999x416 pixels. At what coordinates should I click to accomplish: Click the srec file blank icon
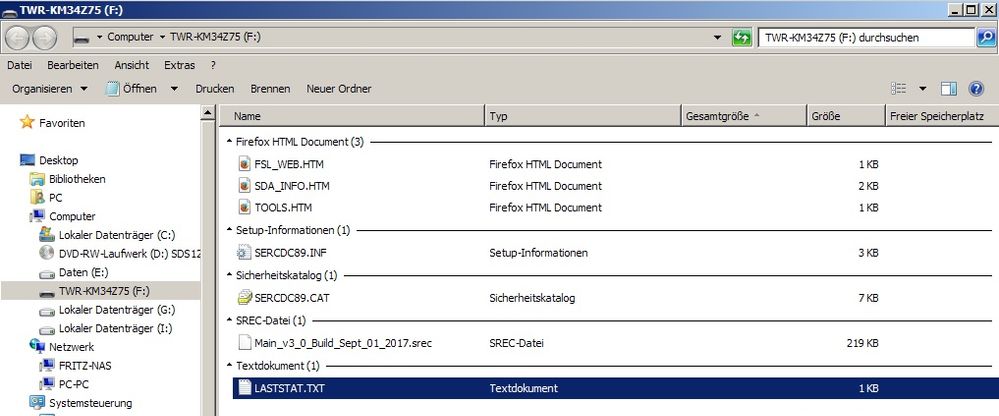245,343
